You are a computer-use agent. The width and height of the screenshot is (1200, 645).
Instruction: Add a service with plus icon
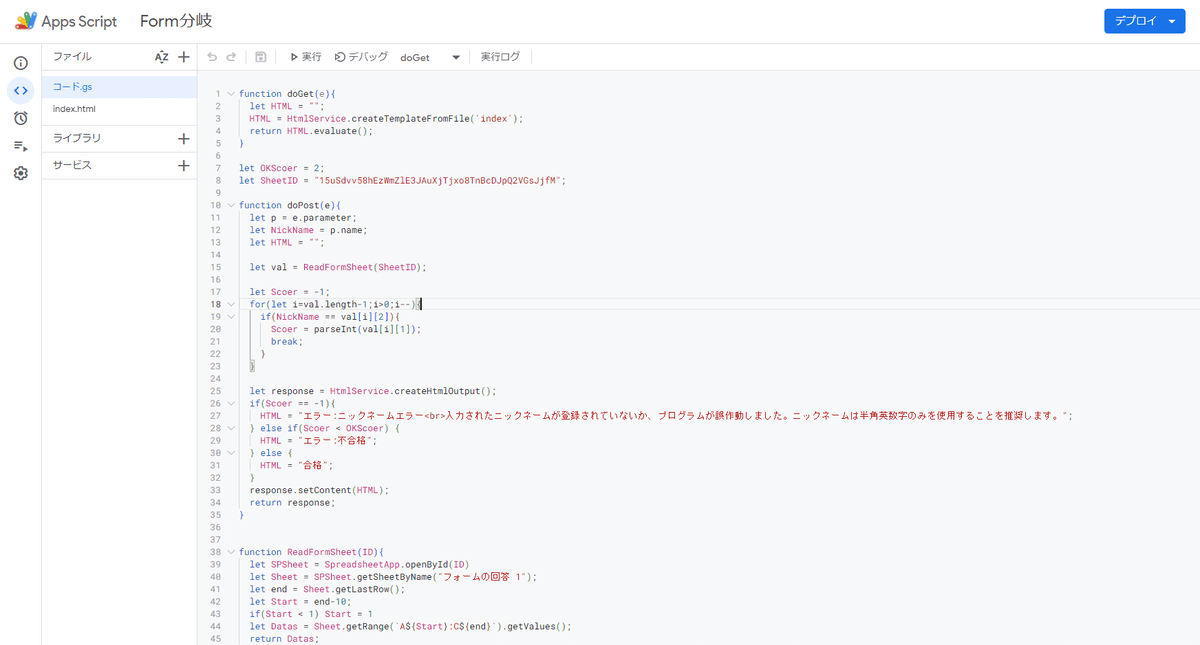(x=183, y=166)
